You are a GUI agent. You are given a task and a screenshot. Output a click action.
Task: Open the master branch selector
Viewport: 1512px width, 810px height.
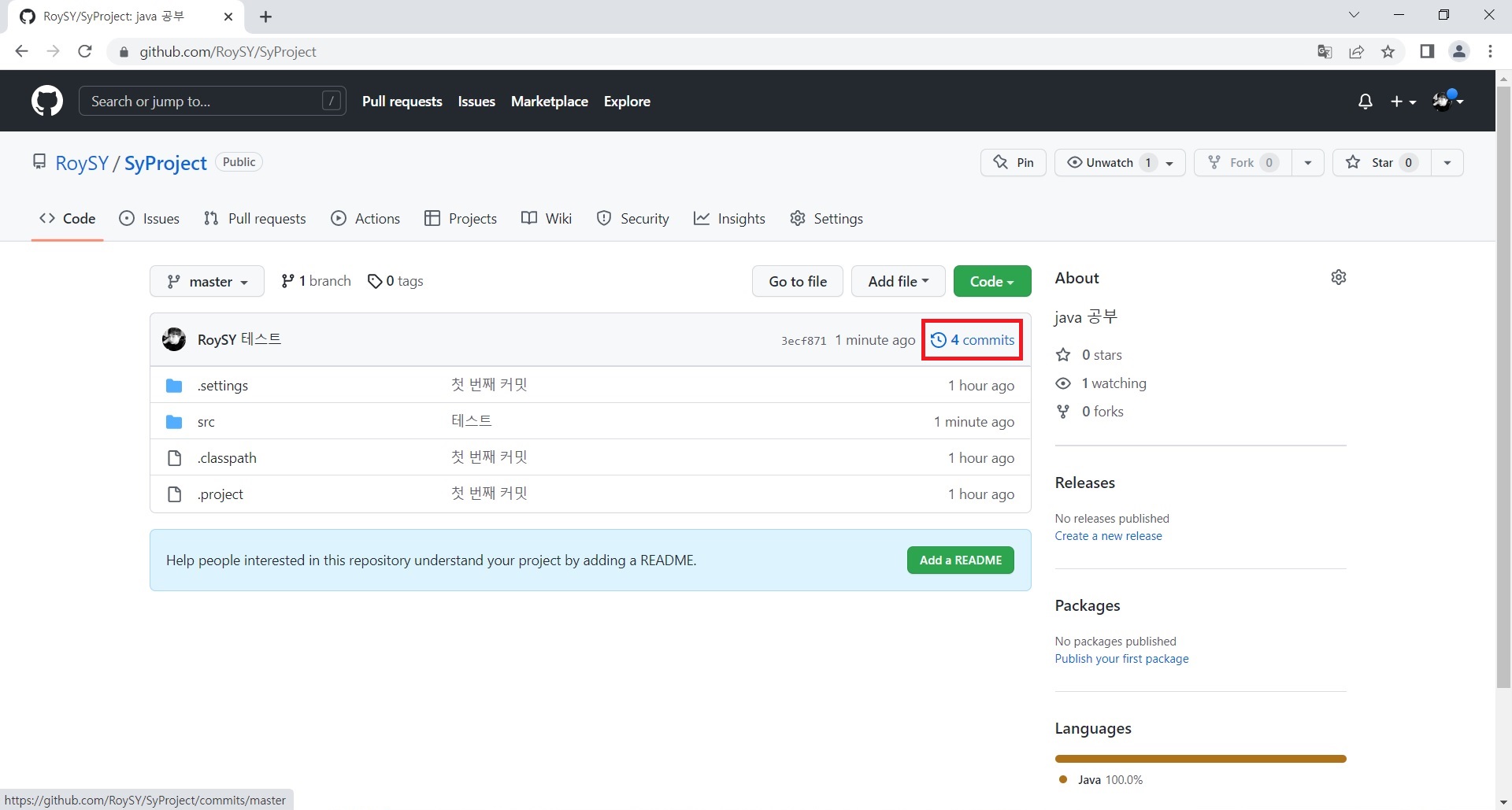[207, 281]
